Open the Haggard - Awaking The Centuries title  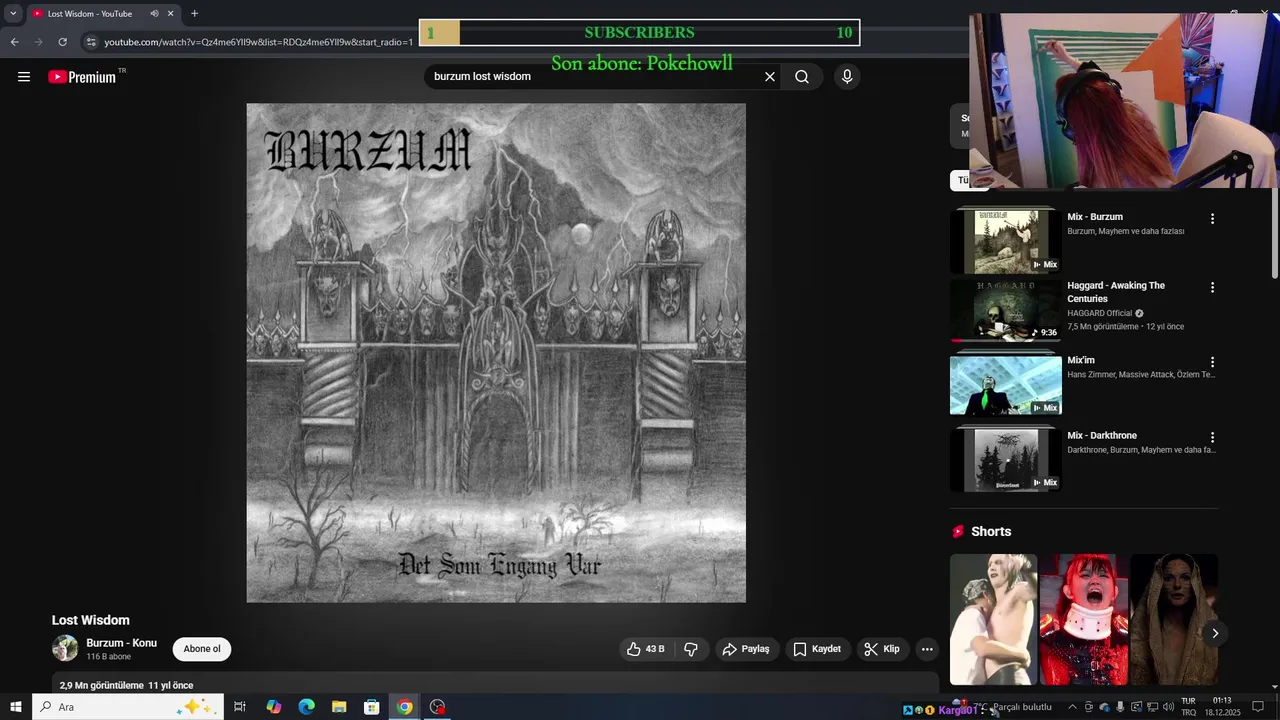click(1116, 292)
